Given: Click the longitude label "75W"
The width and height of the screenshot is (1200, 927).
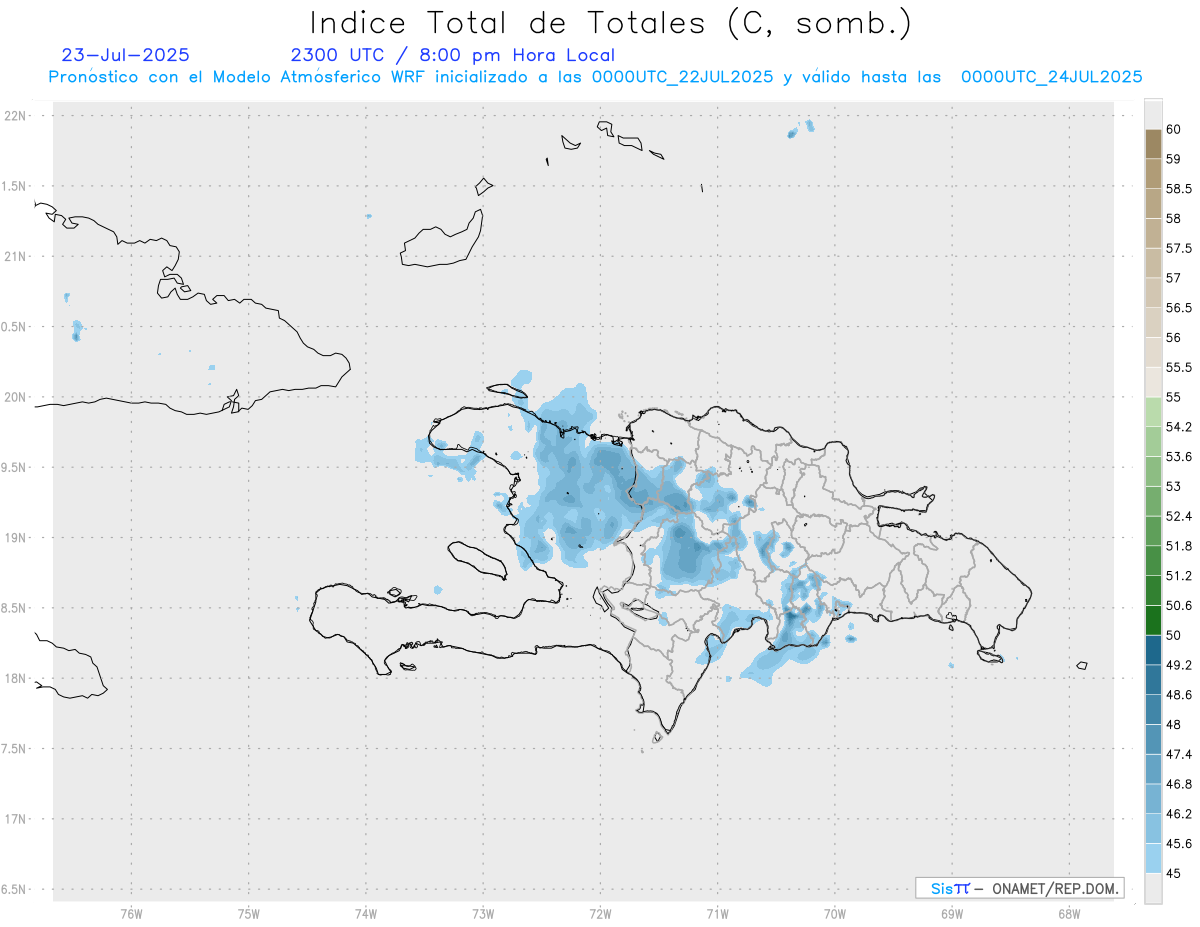Looking at the screenshot, I should pos(249,914).
